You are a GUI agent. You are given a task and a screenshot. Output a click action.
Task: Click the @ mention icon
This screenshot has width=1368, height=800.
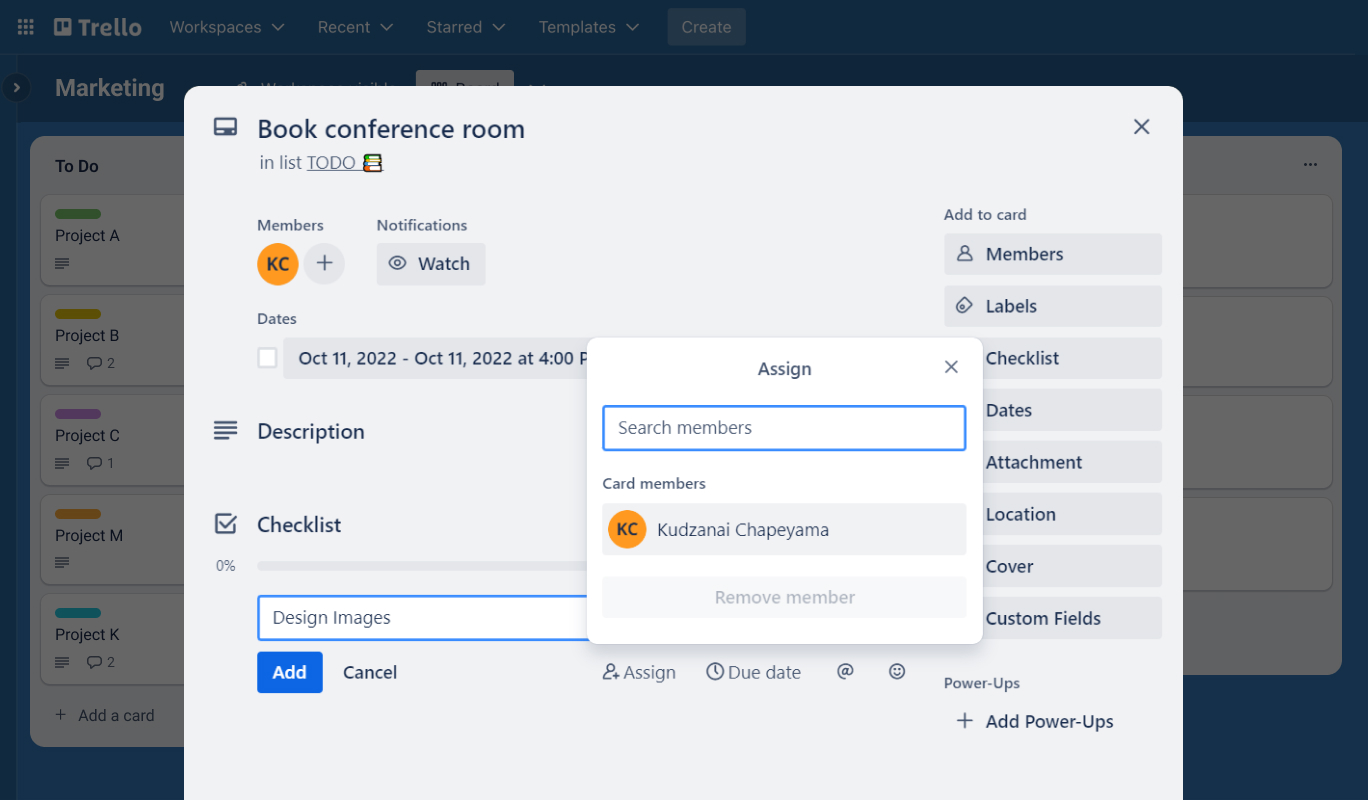845,672
